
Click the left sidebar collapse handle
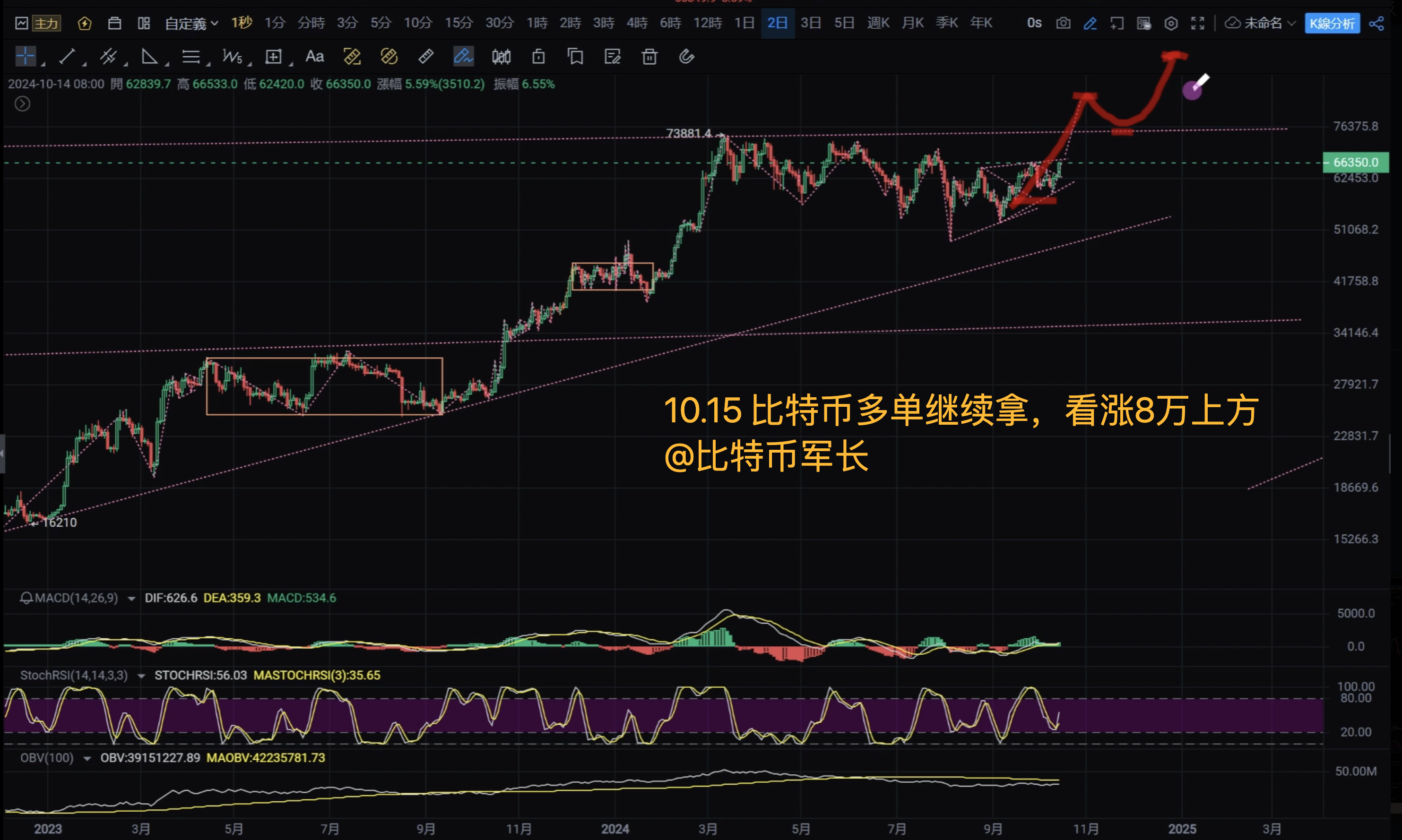2,454
